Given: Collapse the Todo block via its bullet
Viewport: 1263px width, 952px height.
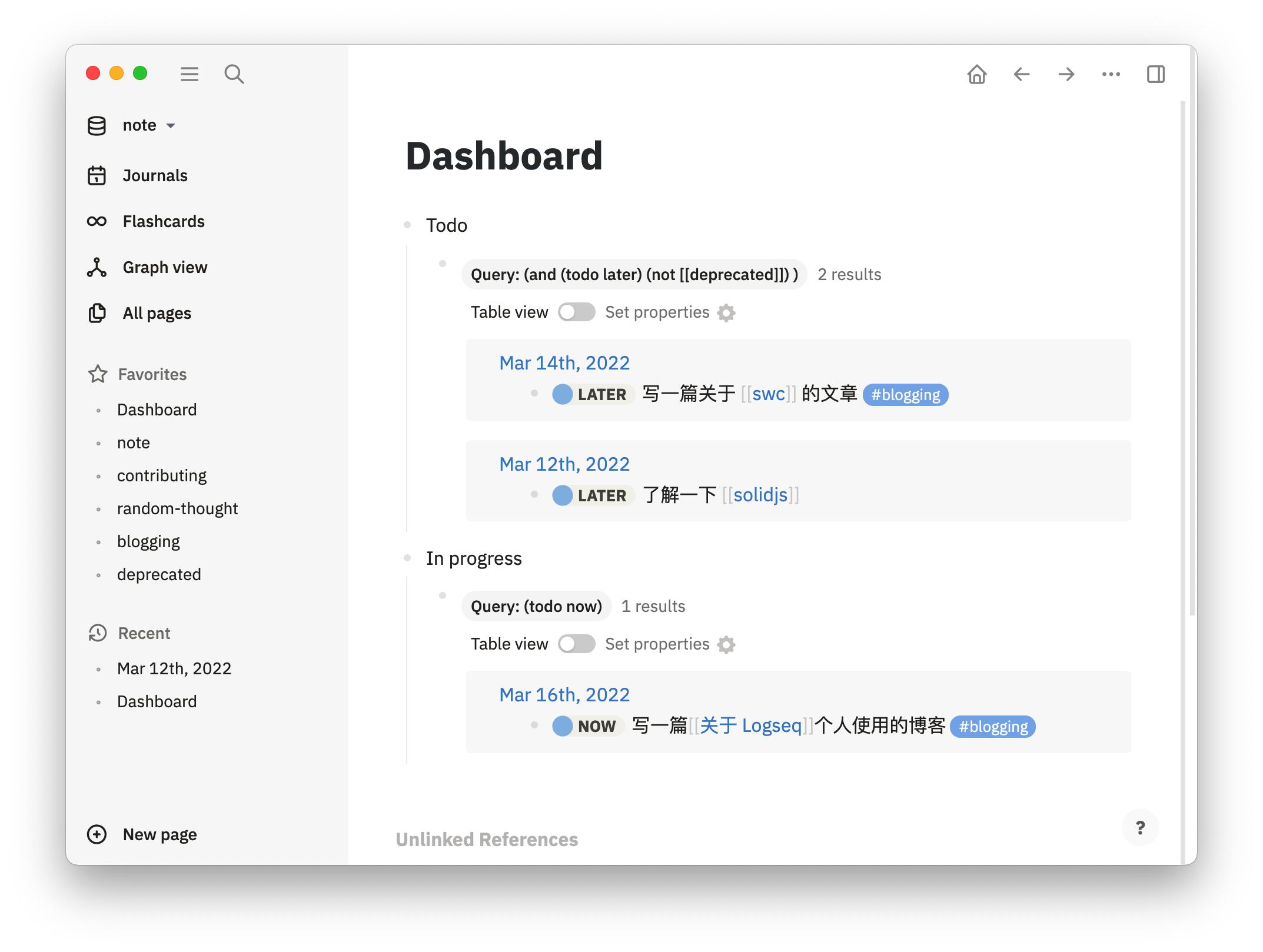Looking at the screenshot, I should pyautogui.click(x=407, y=225).
